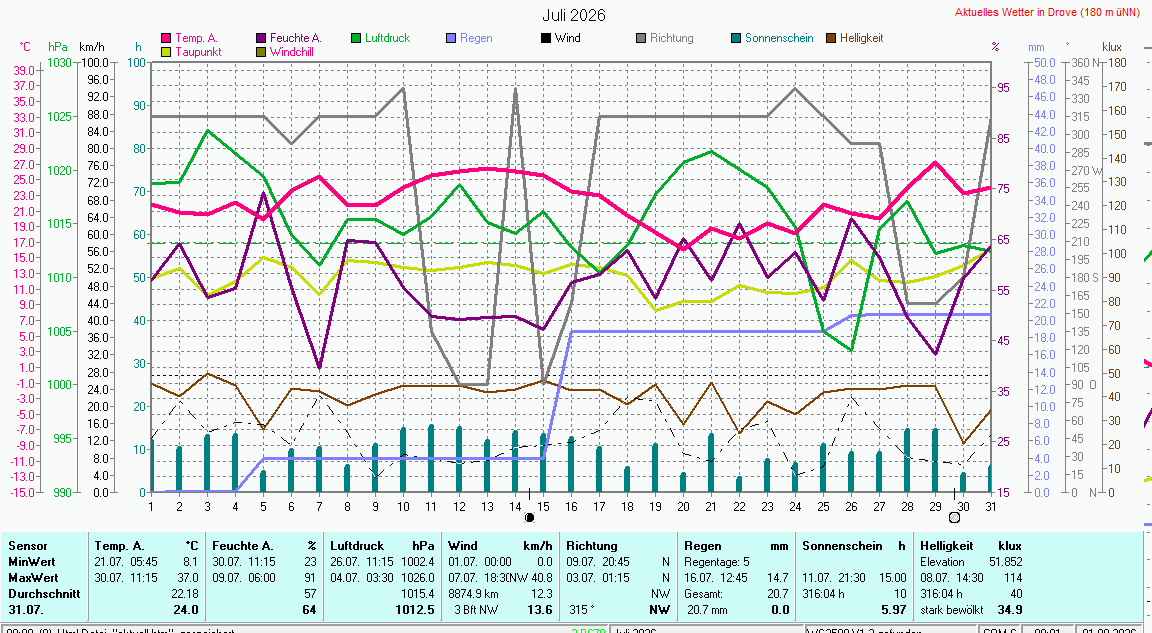Click day '31' on the x-axis
The width and height of the screenshot is (1152, 633).
click(990, 507)
